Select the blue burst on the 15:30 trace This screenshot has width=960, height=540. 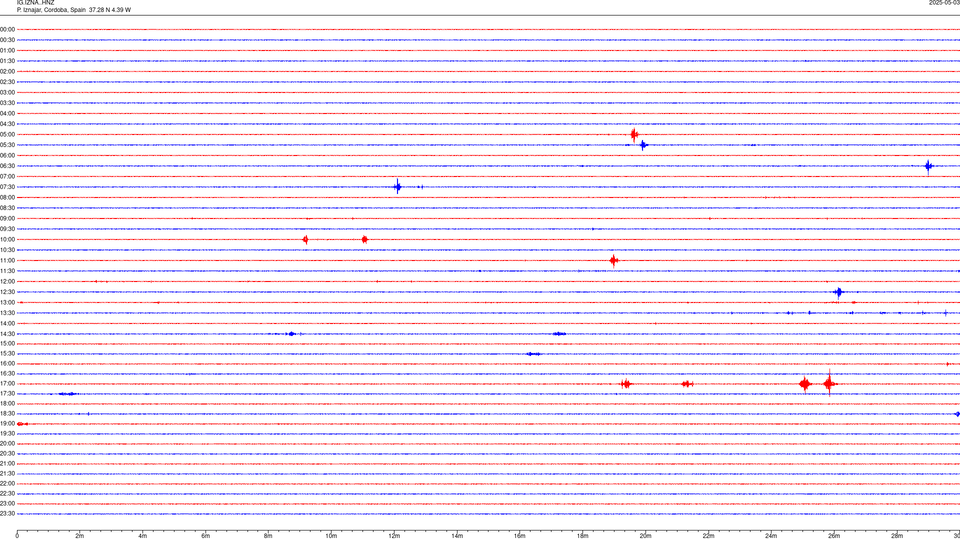[534, 354]
